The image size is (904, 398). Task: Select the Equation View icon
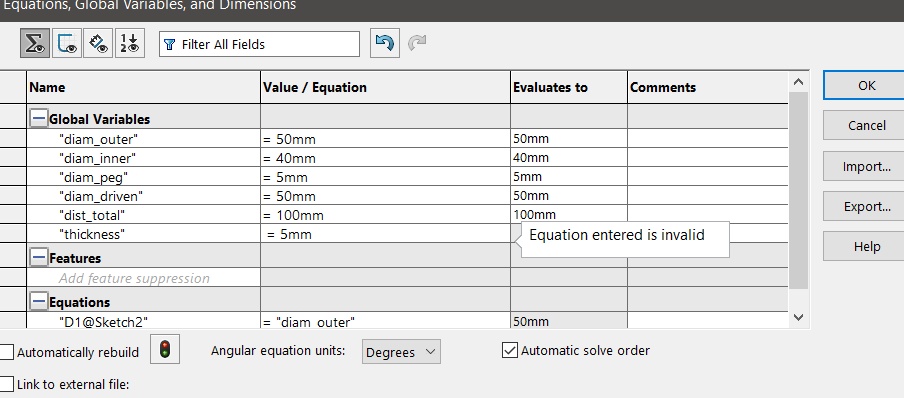tap(35, 43)
